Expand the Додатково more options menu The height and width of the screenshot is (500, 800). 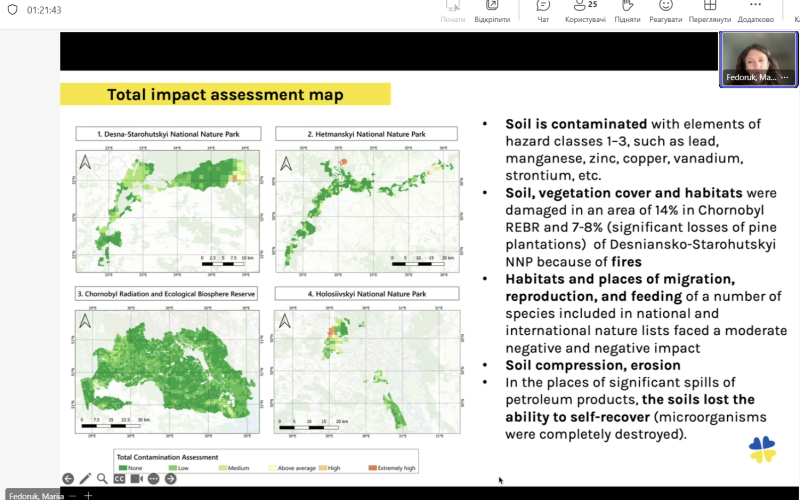click(755, 11)
